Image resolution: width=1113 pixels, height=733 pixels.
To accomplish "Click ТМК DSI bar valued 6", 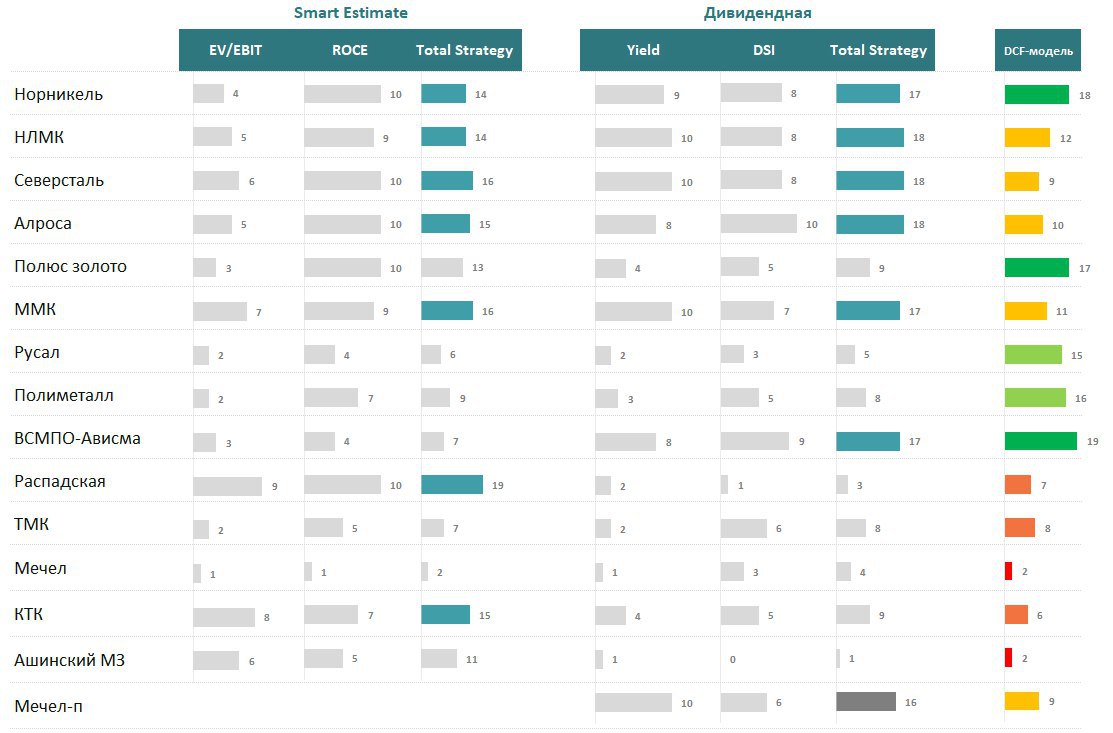I will coord(744,528).
